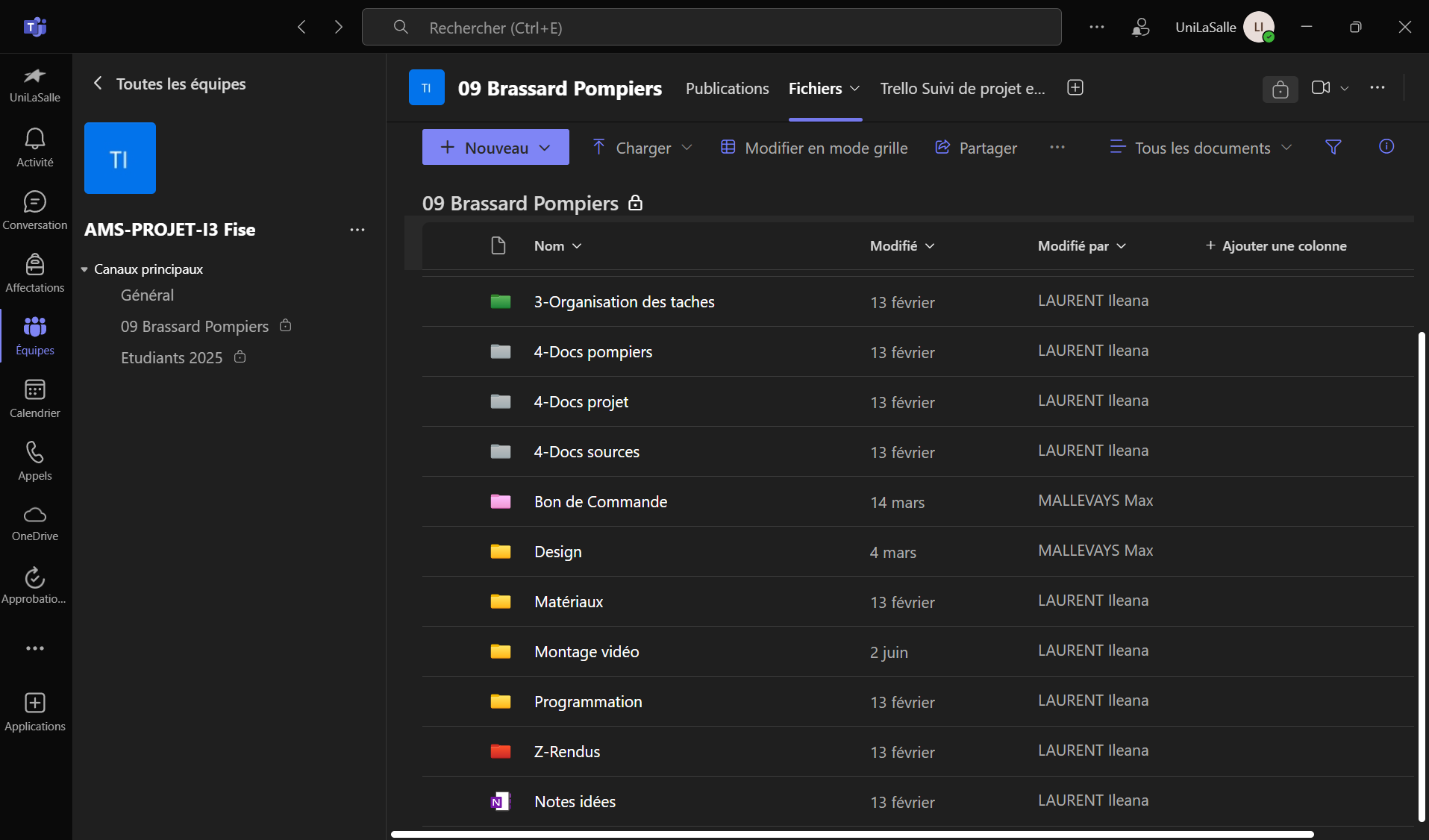The image size is (1429, 840).
Task: Click Modifier en mode grille
Action: tap(814, 148)
